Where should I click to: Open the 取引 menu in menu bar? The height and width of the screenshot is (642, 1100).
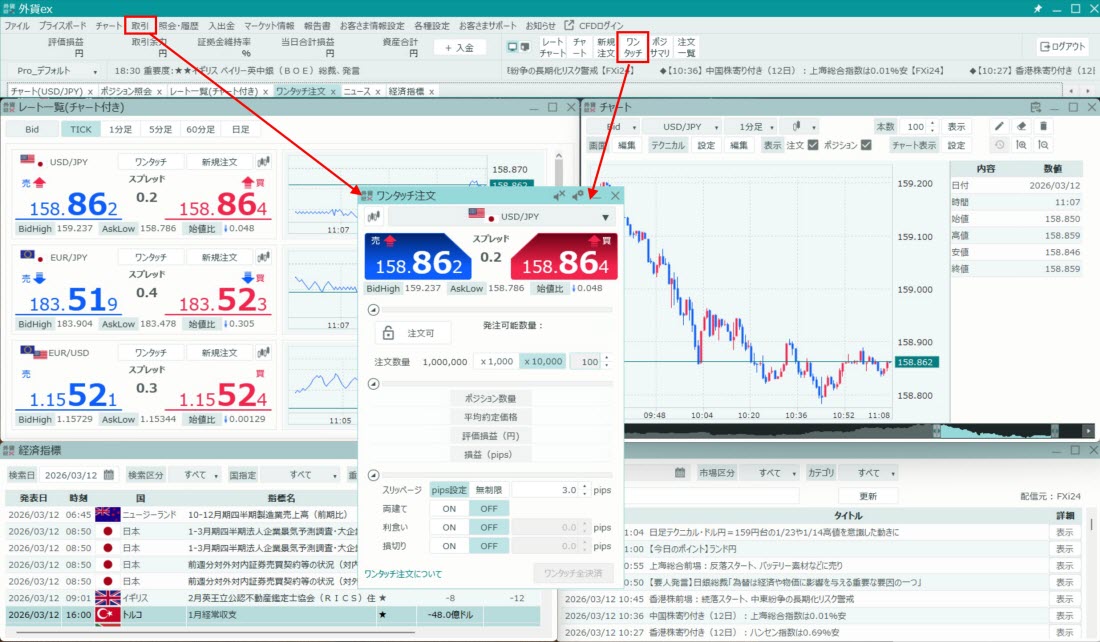click(x=140, y=25)
